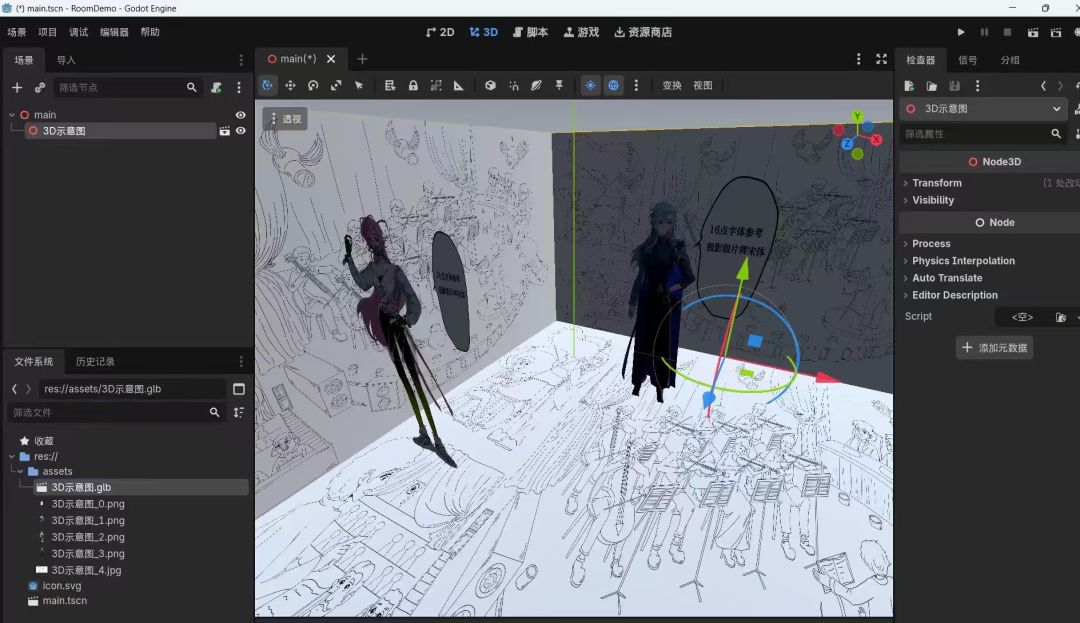Select the Rotate mode tool
Screen dimensions: 1080x623
[313, 85]
